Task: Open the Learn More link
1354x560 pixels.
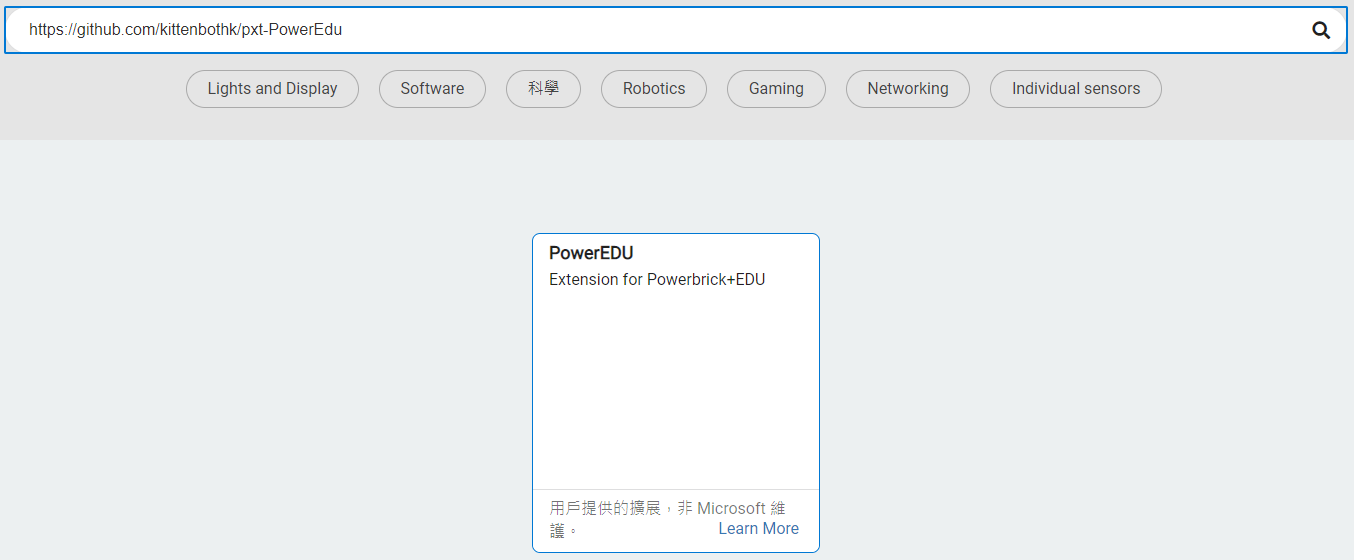Action: tap(758, 529)
